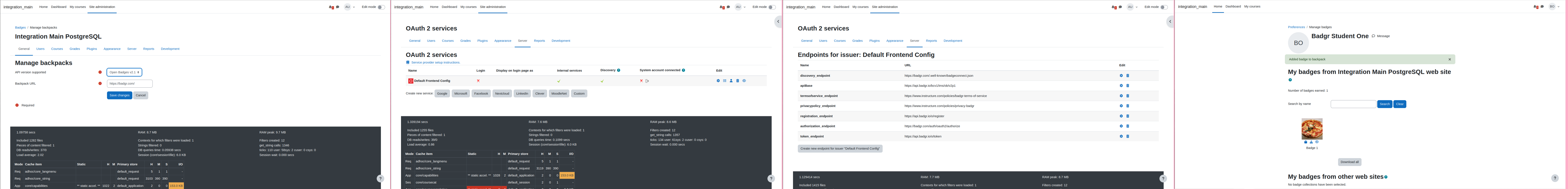Image resolution: width=1568 pixels, height=189 pixels.
Task: Create new Nextcloud service
Action: (502, 94)
